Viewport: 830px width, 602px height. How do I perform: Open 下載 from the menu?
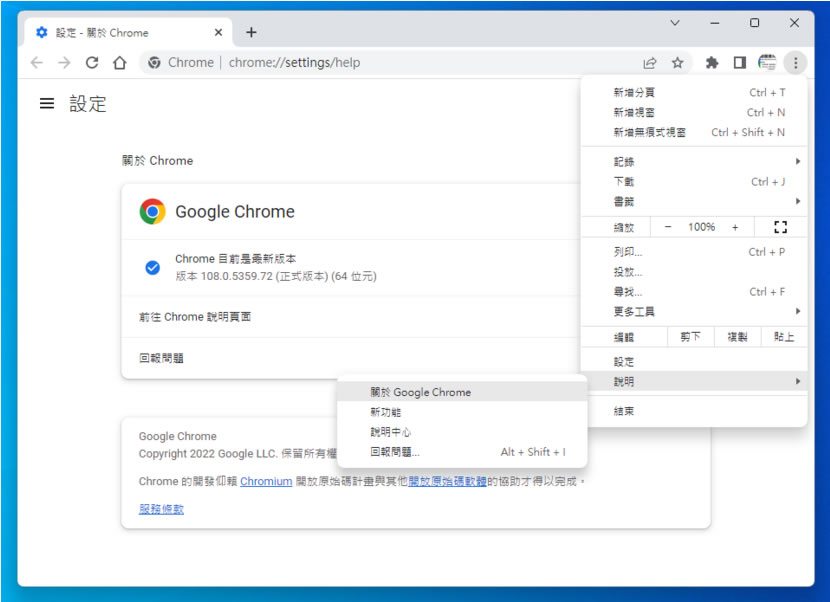point(694,182)
